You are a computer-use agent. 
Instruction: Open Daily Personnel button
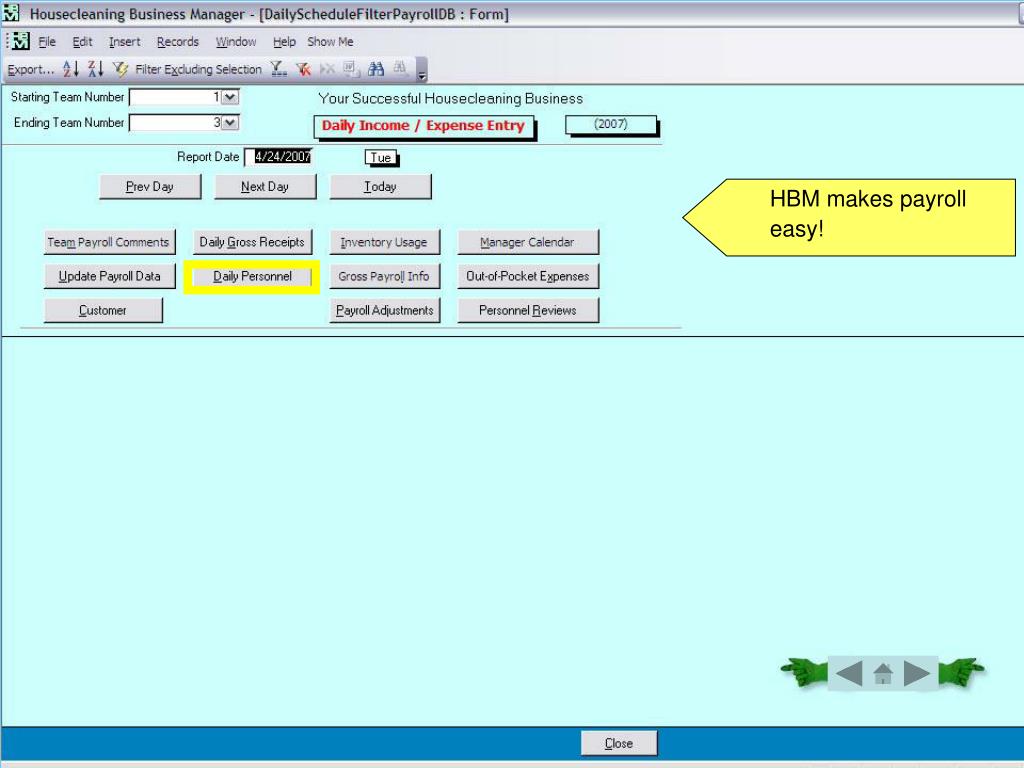[252, 276]
